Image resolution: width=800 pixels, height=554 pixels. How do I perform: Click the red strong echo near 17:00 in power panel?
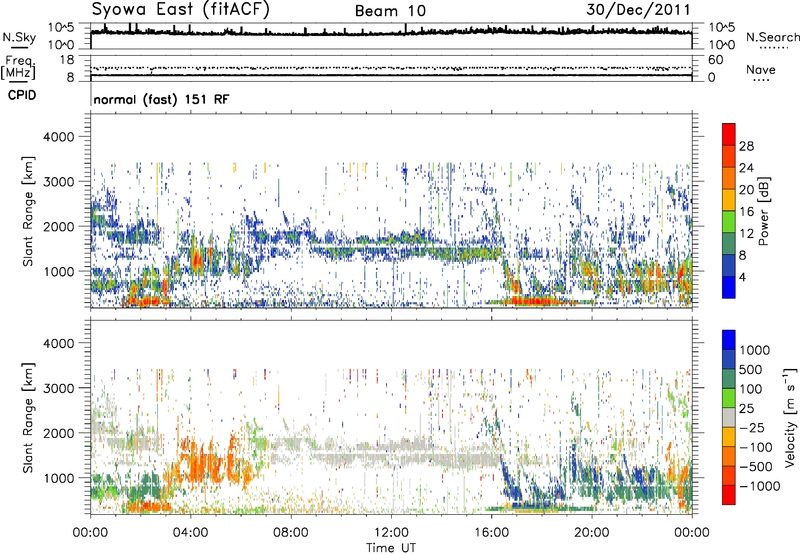coord(531,301)
